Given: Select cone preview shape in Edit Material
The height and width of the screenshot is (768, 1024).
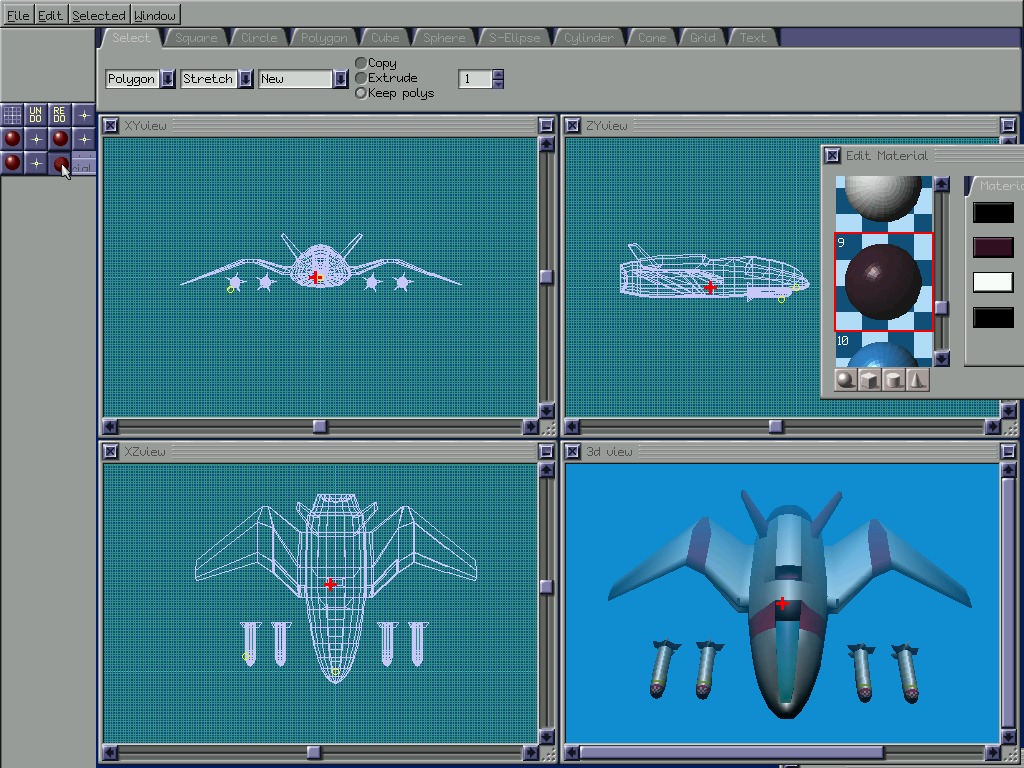Looking at the screenshot, I should [917, 380].
